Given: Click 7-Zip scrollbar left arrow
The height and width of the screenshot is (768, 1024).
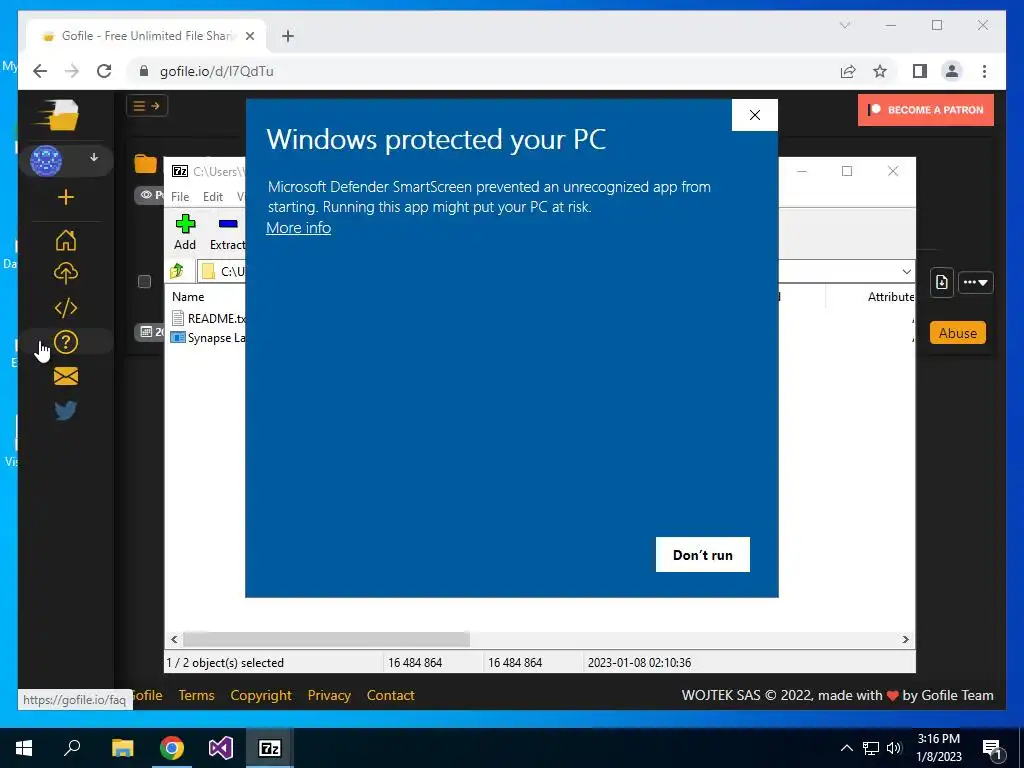Looking at the screenshot, I should coord(174,639).
